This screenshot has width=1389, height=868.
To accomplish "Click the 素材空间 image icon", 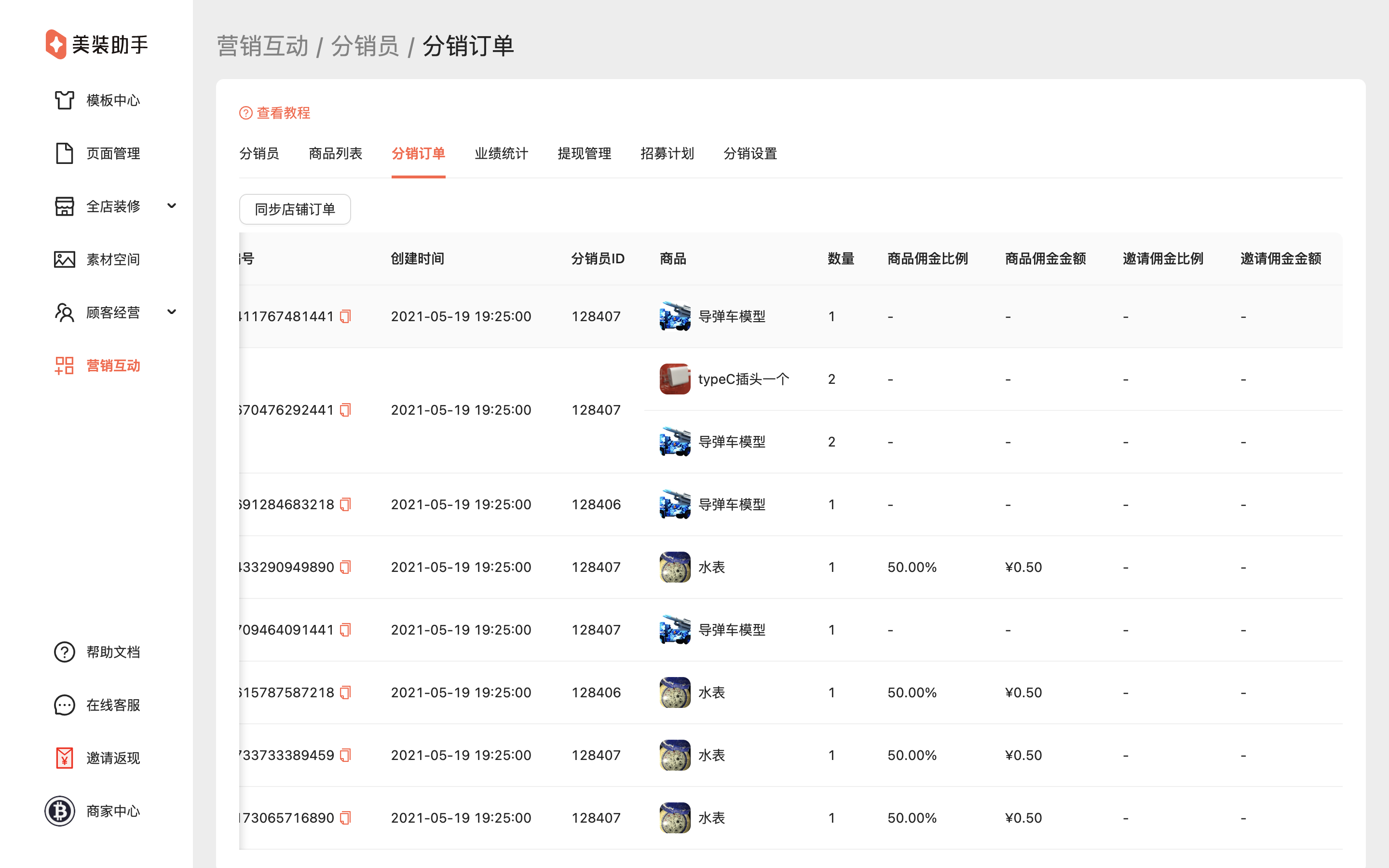I will 64,259.
